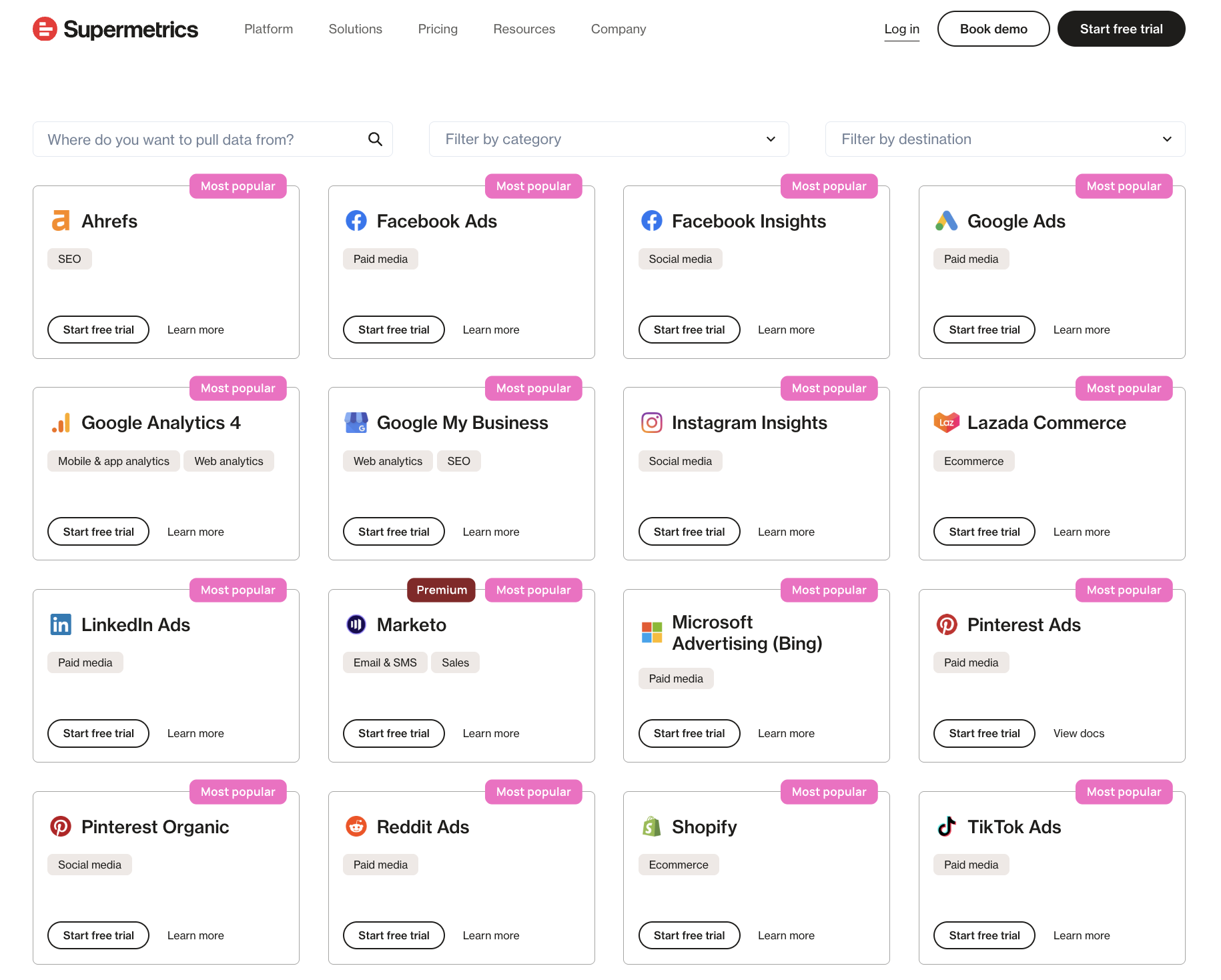The height and width of the screenshot is (980, 1221).
Task: Click the TikTok Ads icon
Action: coord(947,826)
